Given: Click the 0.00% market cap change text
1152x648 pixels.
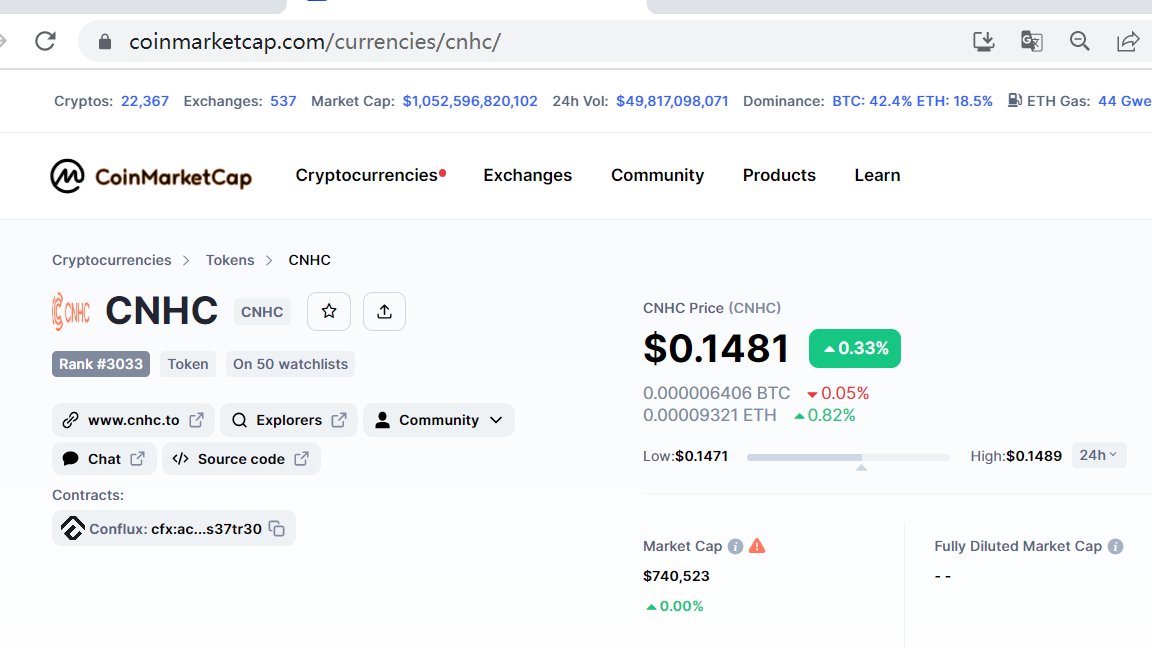Looking at the screenshot, I should coord(674,606).
